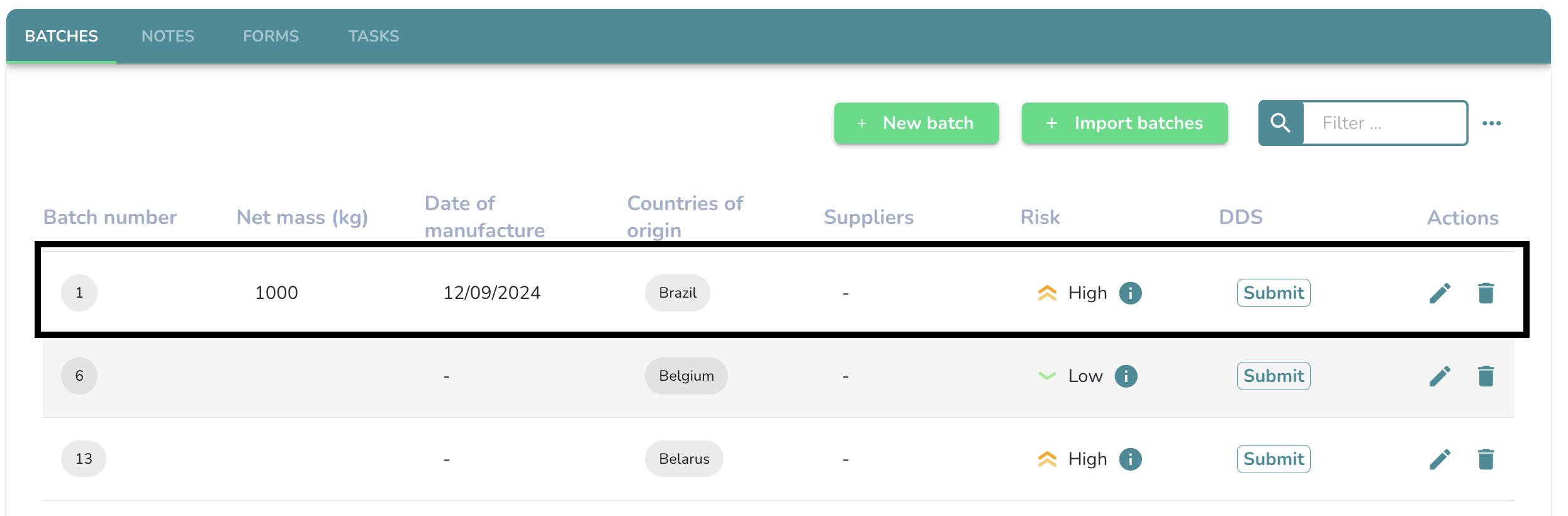
Task: Click the search magnifier icon
Action: click(1280, 123)
